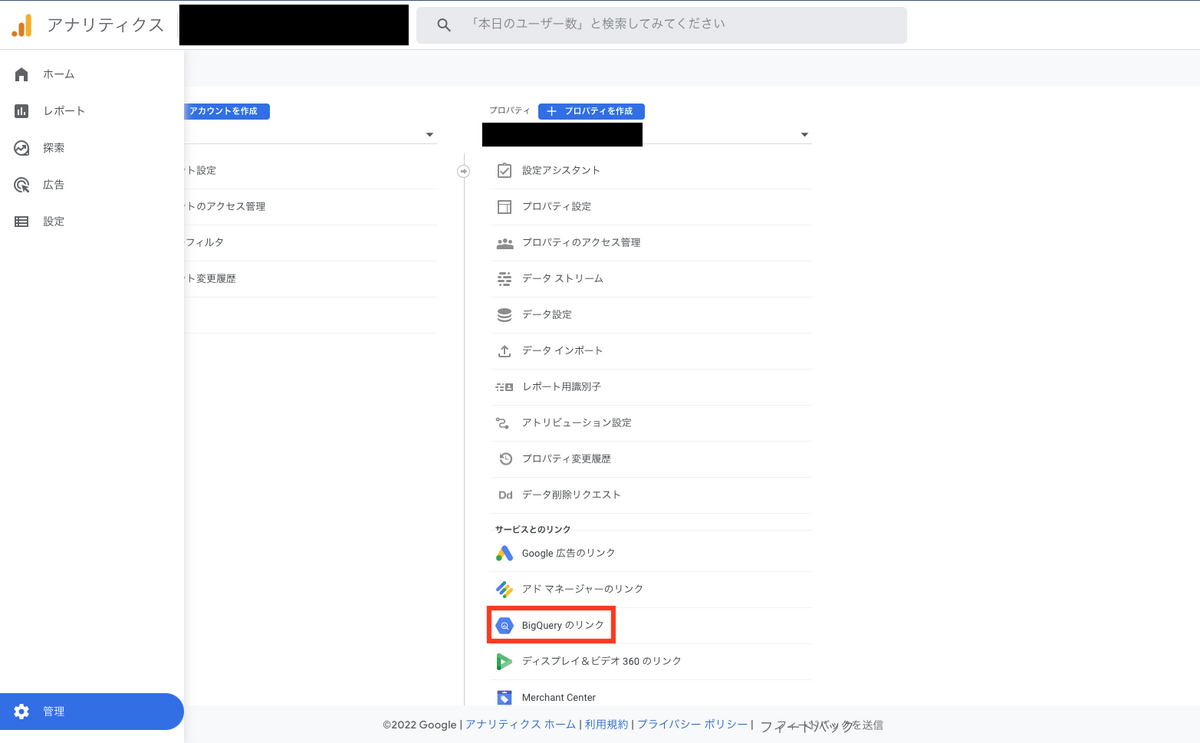Click the Advertising (広告) icon

coord(21,185)
